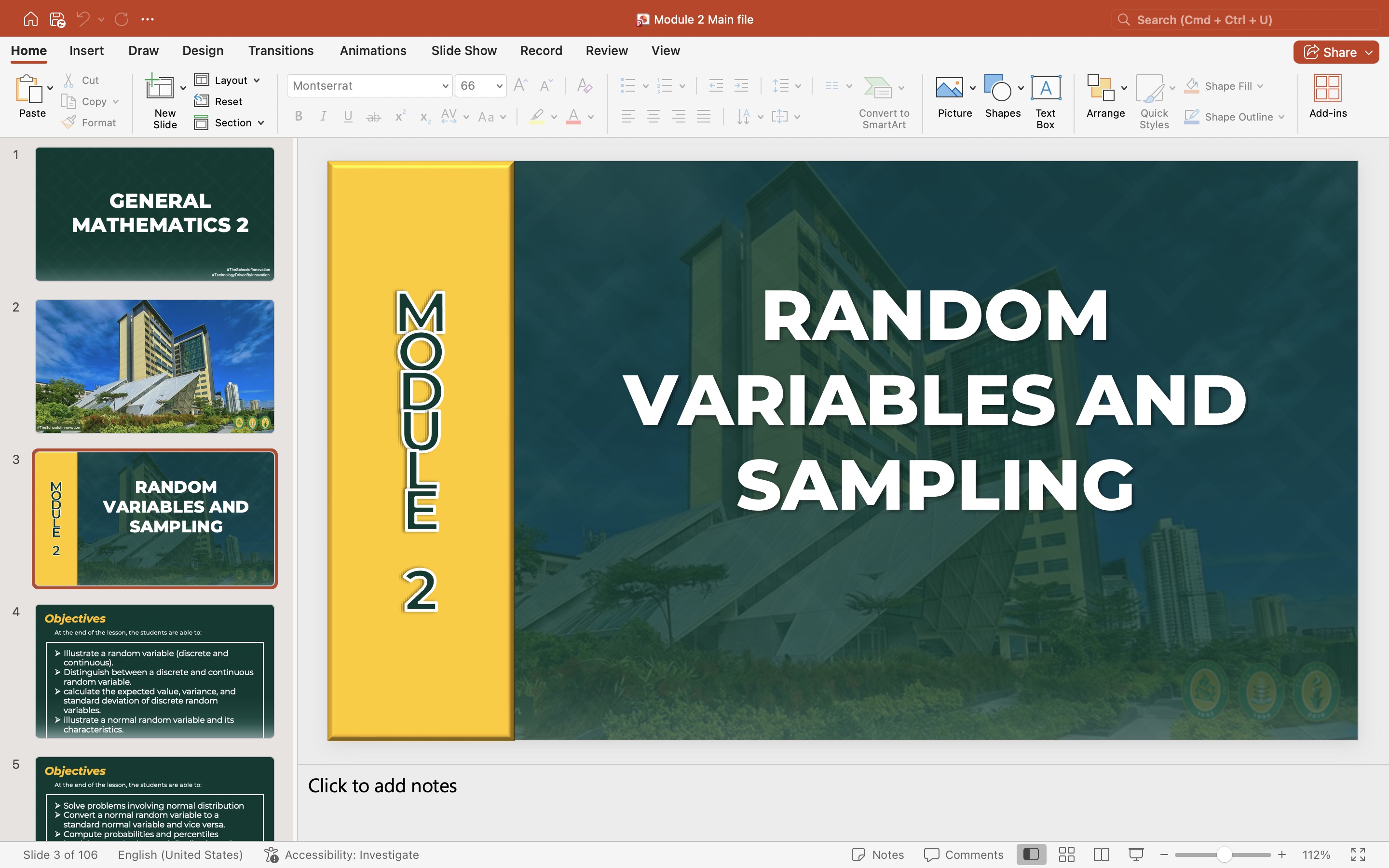Open the Insert tab
Image resolution: width=1389 pixels, height=868 pixels.
coord(87,51)
